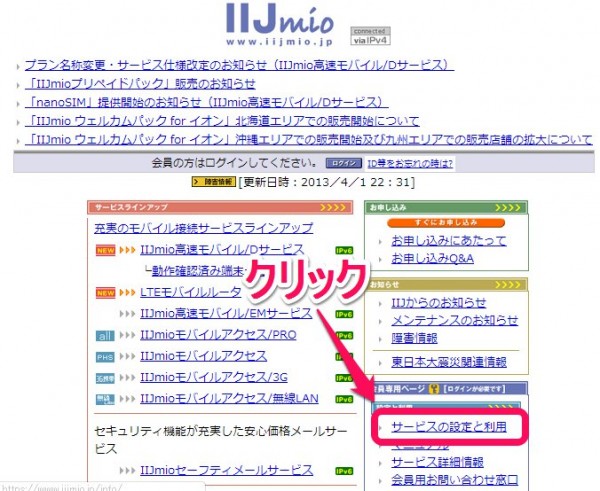Viewport: 600px width, 491px height.
Task: Open IIJmioモバイルアクセス/3G link
Action: 214,377
